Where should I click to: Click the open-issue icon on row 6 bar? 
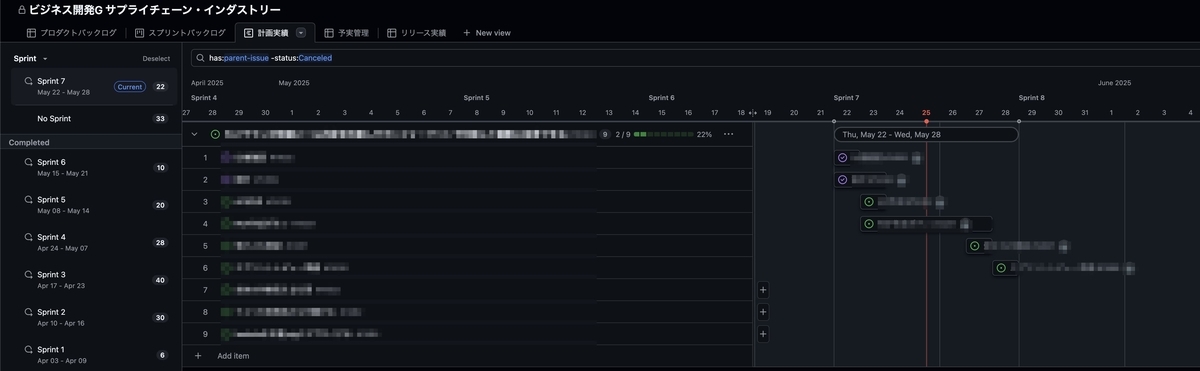click(1001, 268)
